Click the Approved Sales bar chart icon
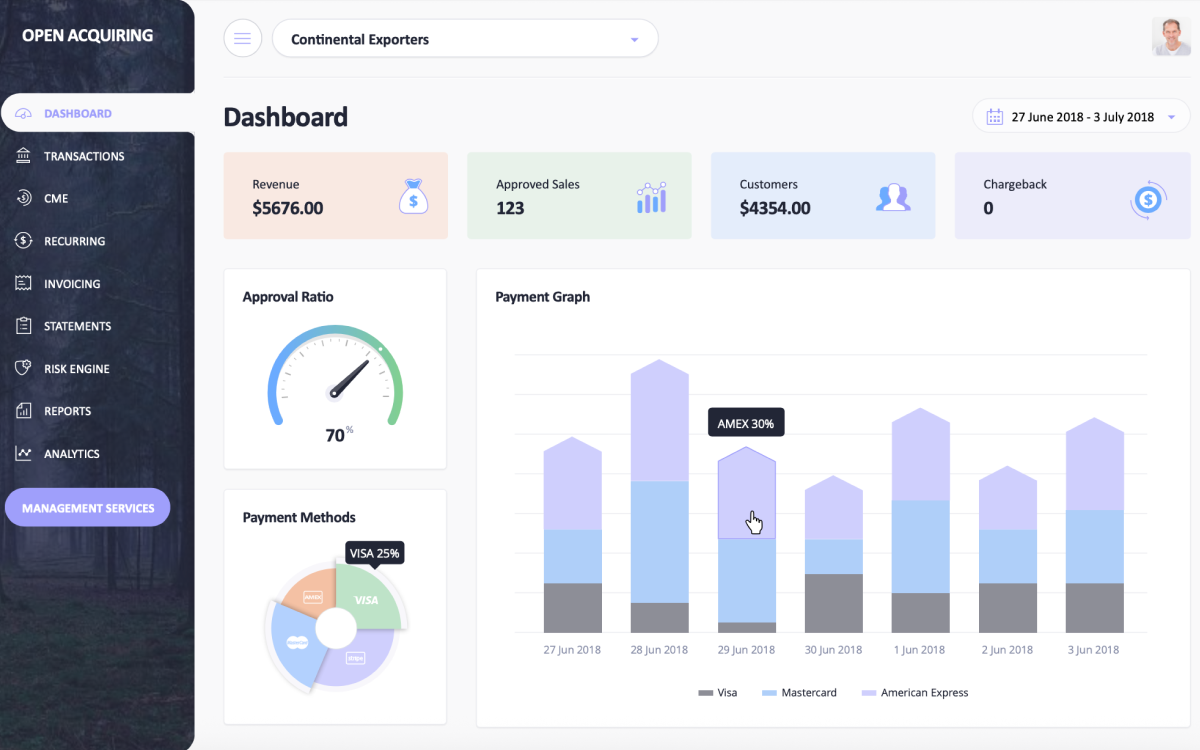Screen dimensions: 1200x750 (651, 197)
